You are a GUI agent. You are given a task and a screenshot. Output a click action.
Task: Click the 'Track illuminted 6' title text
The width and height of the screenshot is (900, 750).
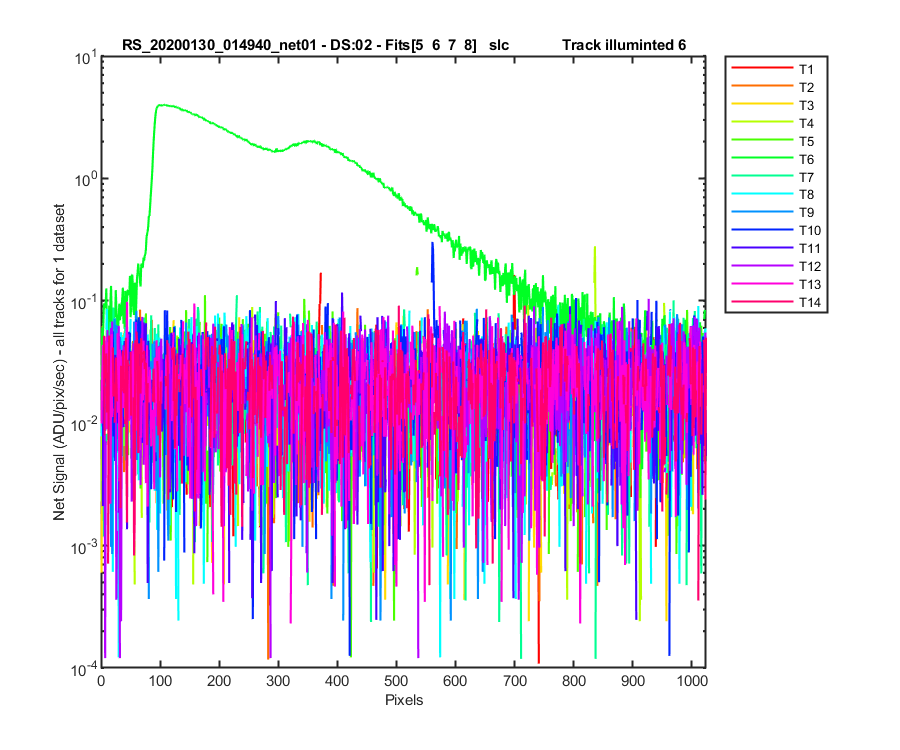point(624,45)
